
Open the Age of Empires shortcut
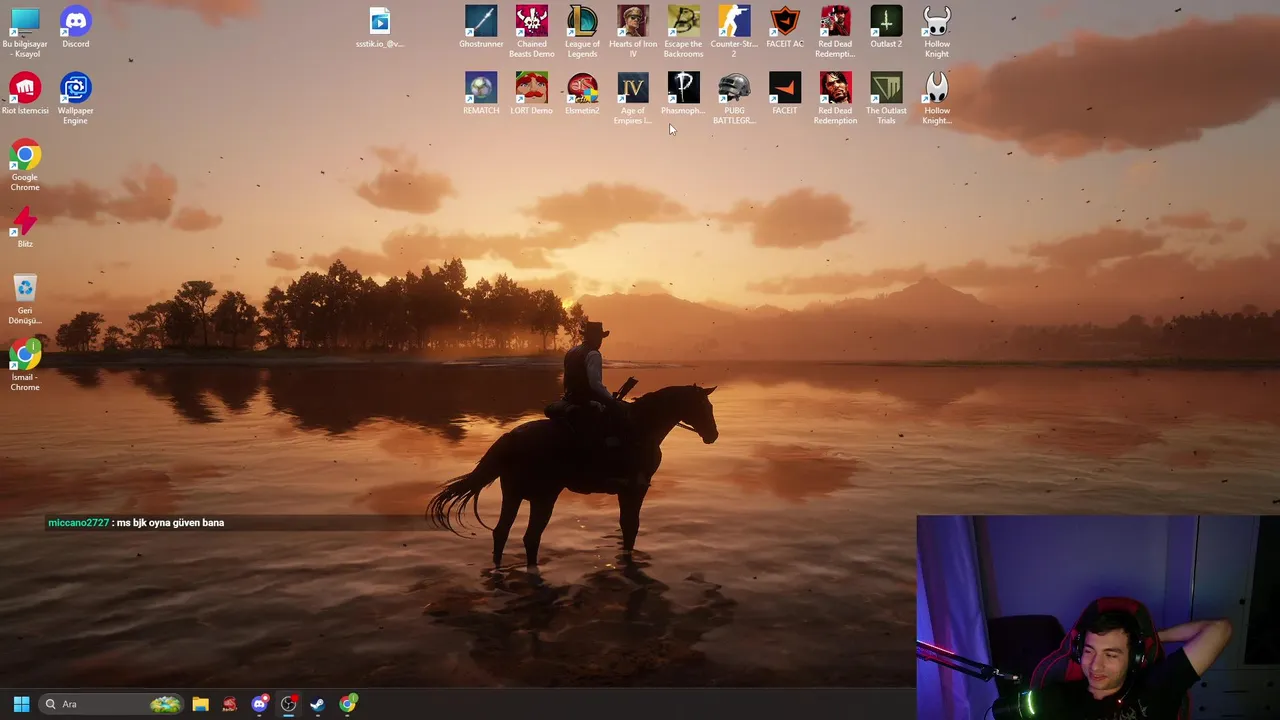pyautogui.click(x=633, y=98)
